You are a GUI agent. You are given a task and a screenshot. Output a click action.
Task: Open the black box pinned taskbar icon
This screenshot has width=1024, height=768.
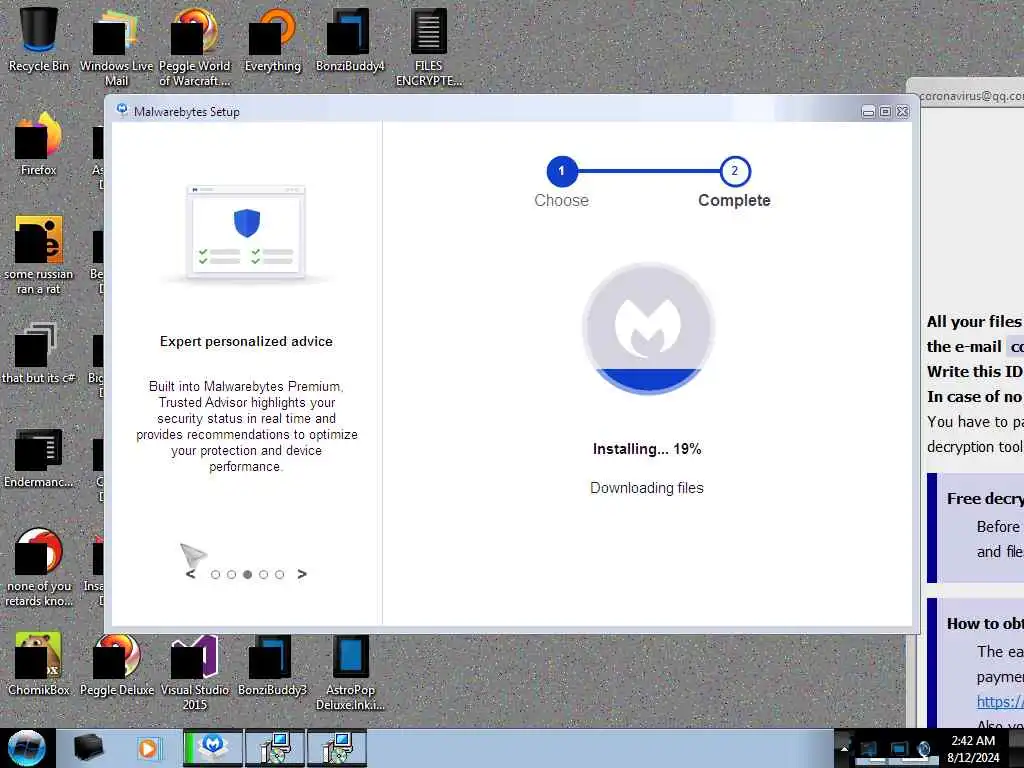pos(88,748)
